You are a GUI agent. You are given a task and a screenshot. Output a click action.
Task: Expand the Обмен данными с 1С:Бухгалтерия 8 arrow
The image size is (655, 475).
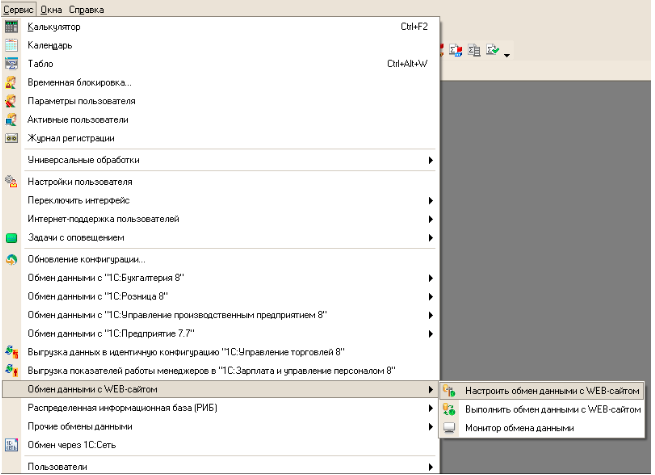[431, 278]
